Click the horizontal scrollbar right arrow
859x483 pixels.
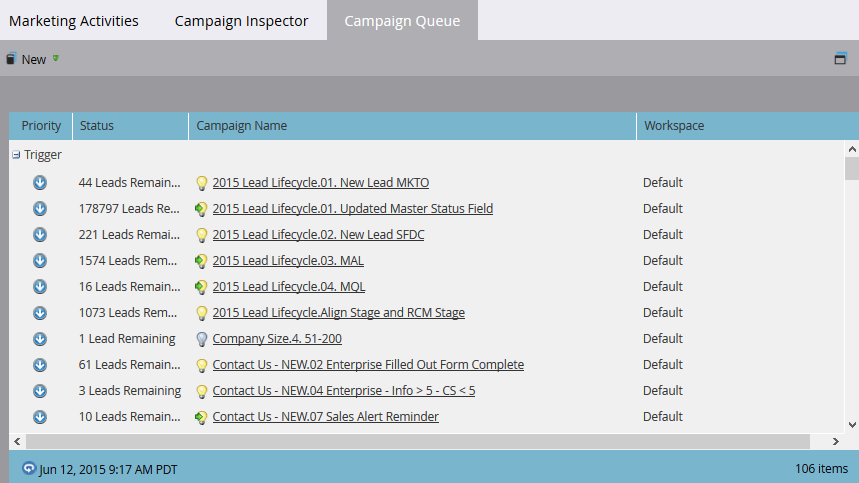point(835,441)
